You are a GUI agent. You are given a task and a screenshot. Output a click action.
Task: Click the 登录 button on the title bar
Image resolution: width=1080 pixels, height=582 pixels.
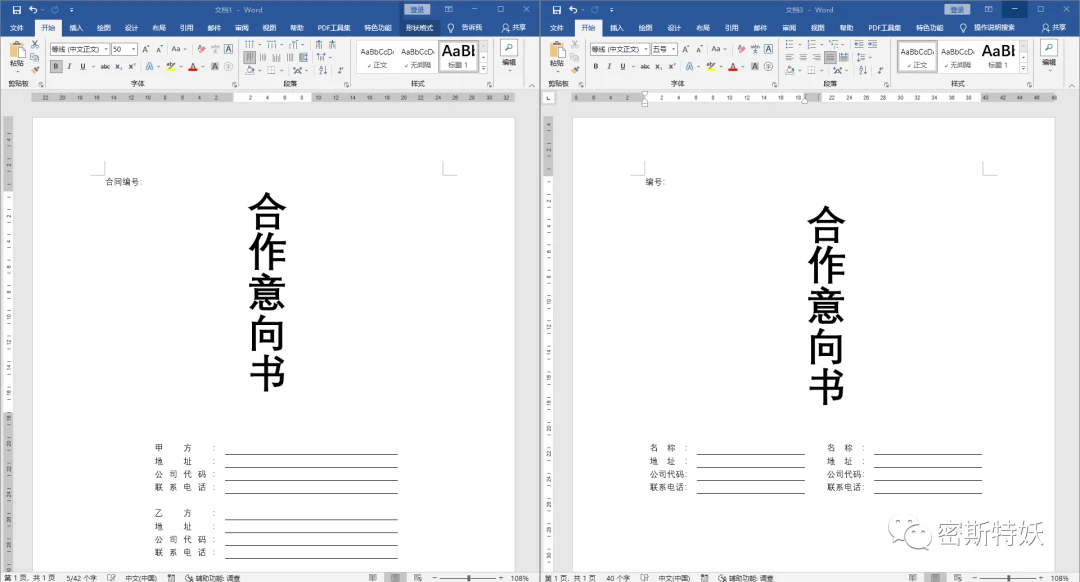click(416, 9)
